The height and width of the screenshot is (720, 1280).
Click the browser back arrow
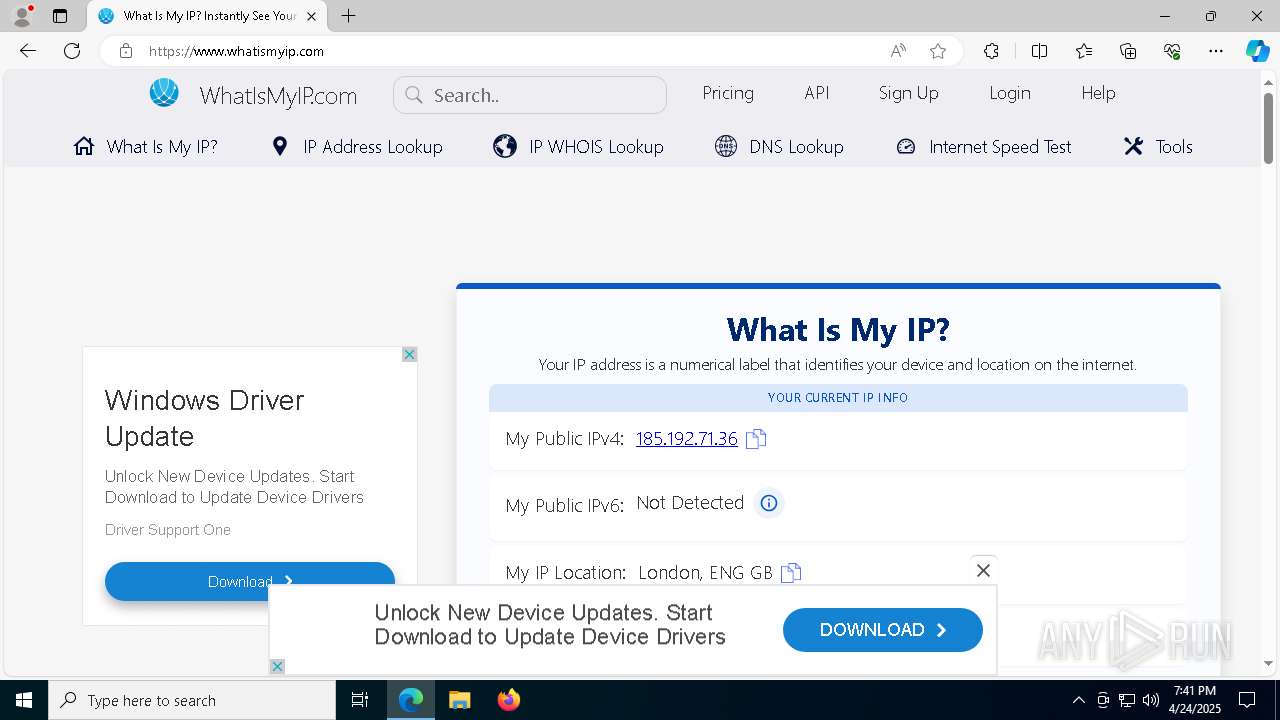pyautogui.click(x=28, y=51)
